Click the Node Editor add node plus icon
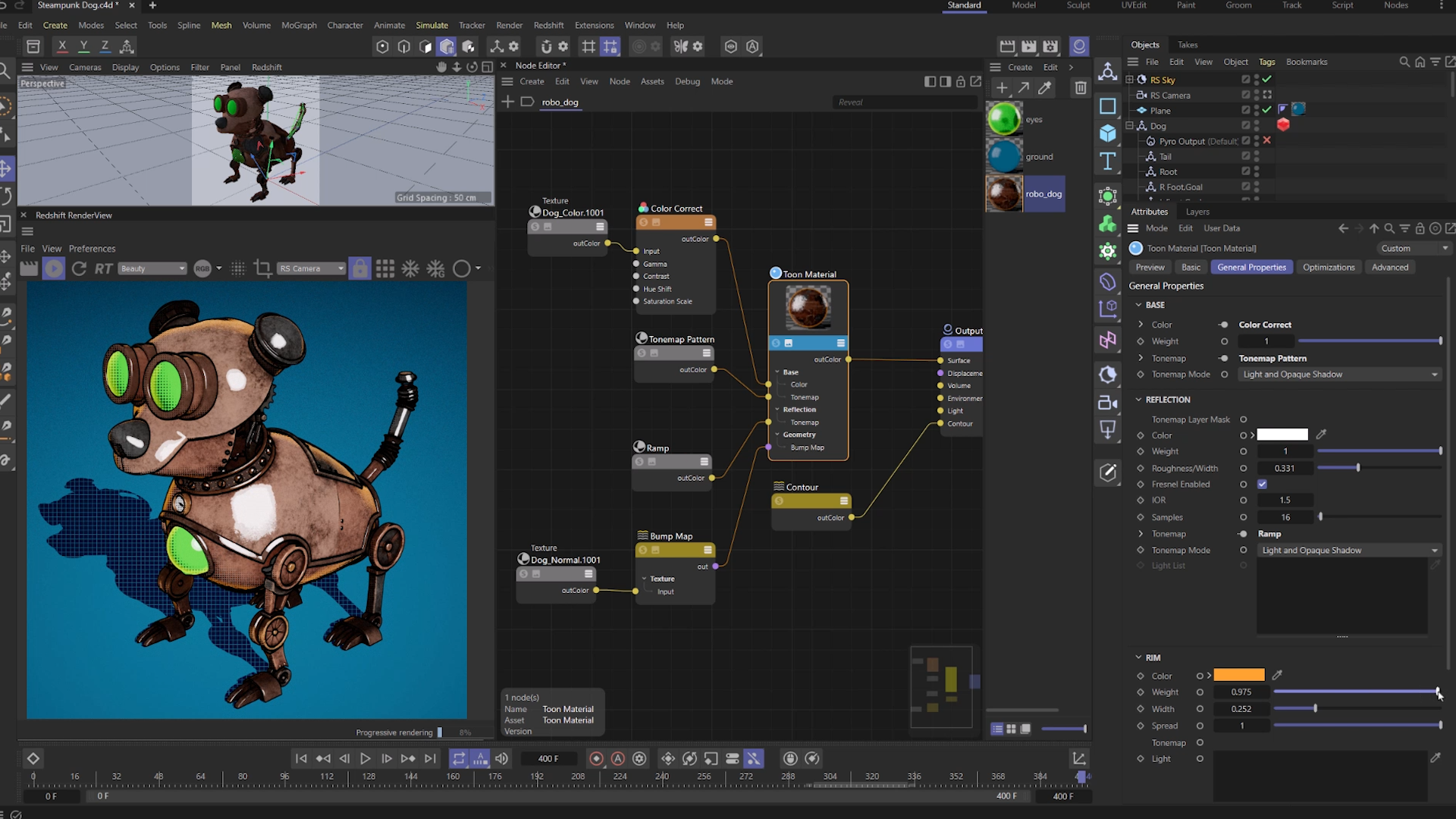The height and width of the screenshot is (819, 1456). pyautogui.click(x=507, y=102)
